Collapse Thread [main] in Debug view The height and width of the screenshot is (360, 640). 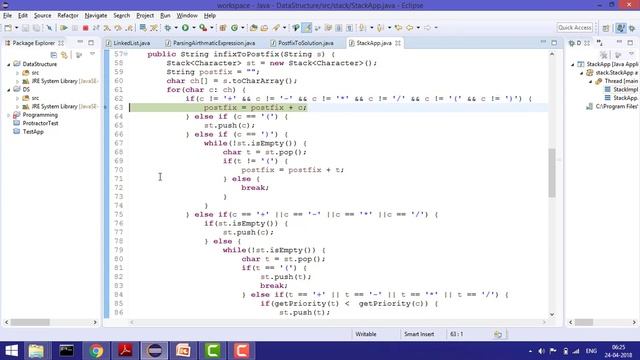tap(590, 81)
